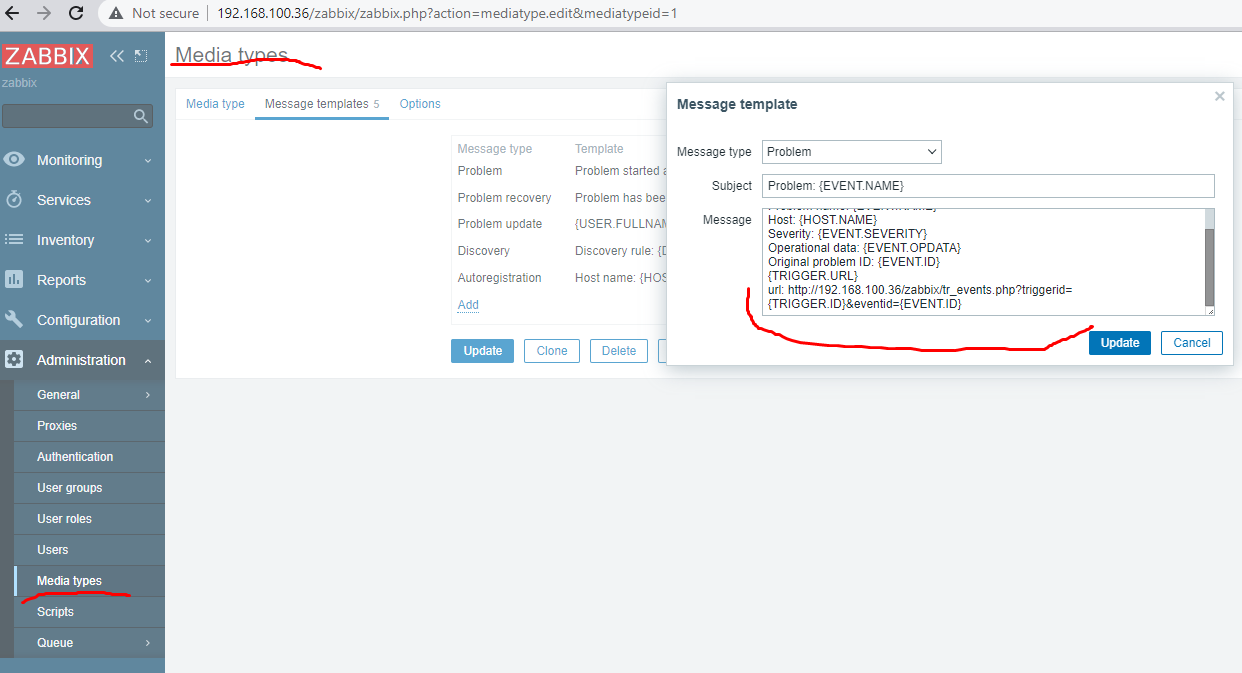Screen dimensions: 1242x673
Task: Click the browser back arrow
Action: coord(13,14)
